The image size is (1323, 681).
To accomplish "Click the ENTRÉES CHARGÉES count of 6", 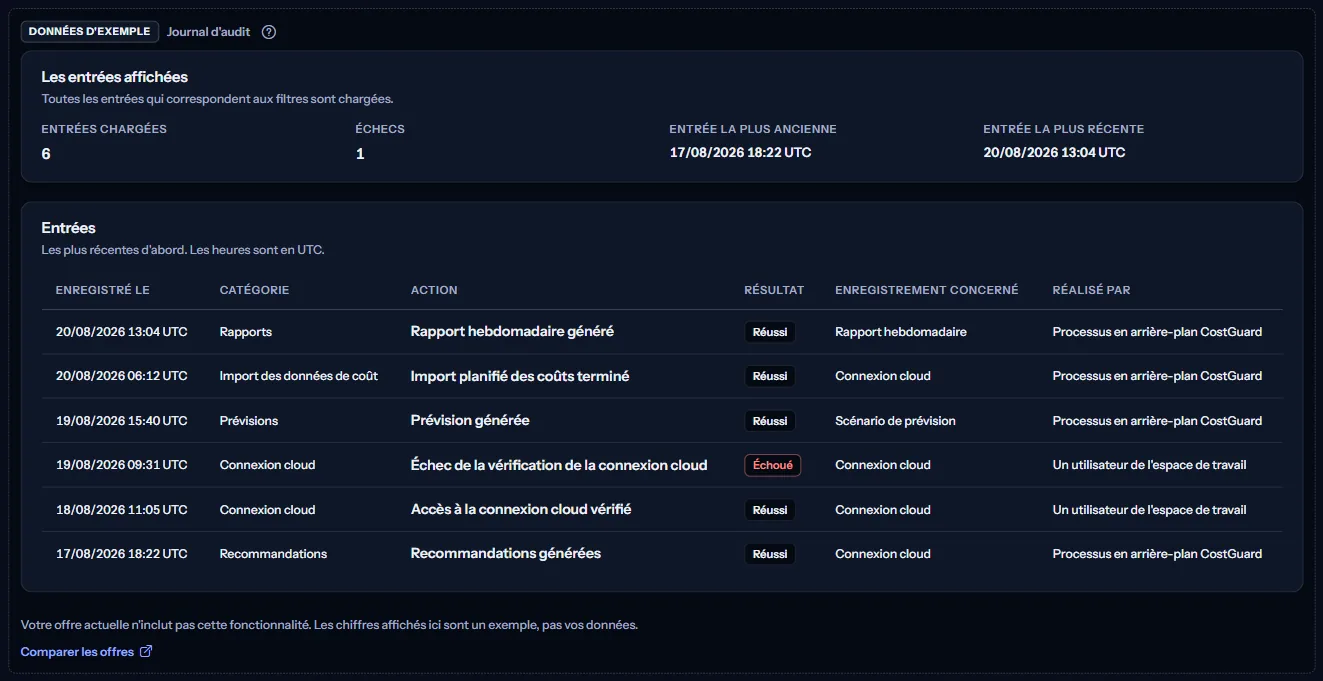I will 46,154.
